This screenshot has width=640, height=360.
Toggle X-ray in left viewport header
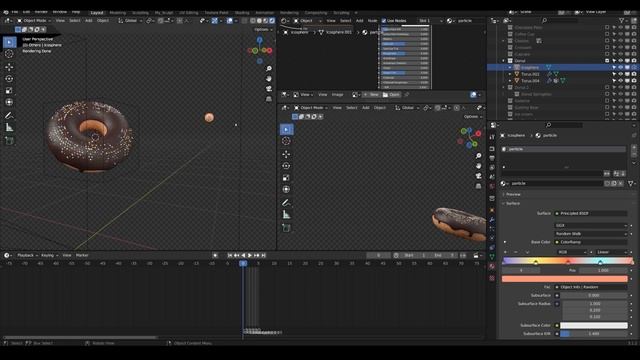pos(244,20)
